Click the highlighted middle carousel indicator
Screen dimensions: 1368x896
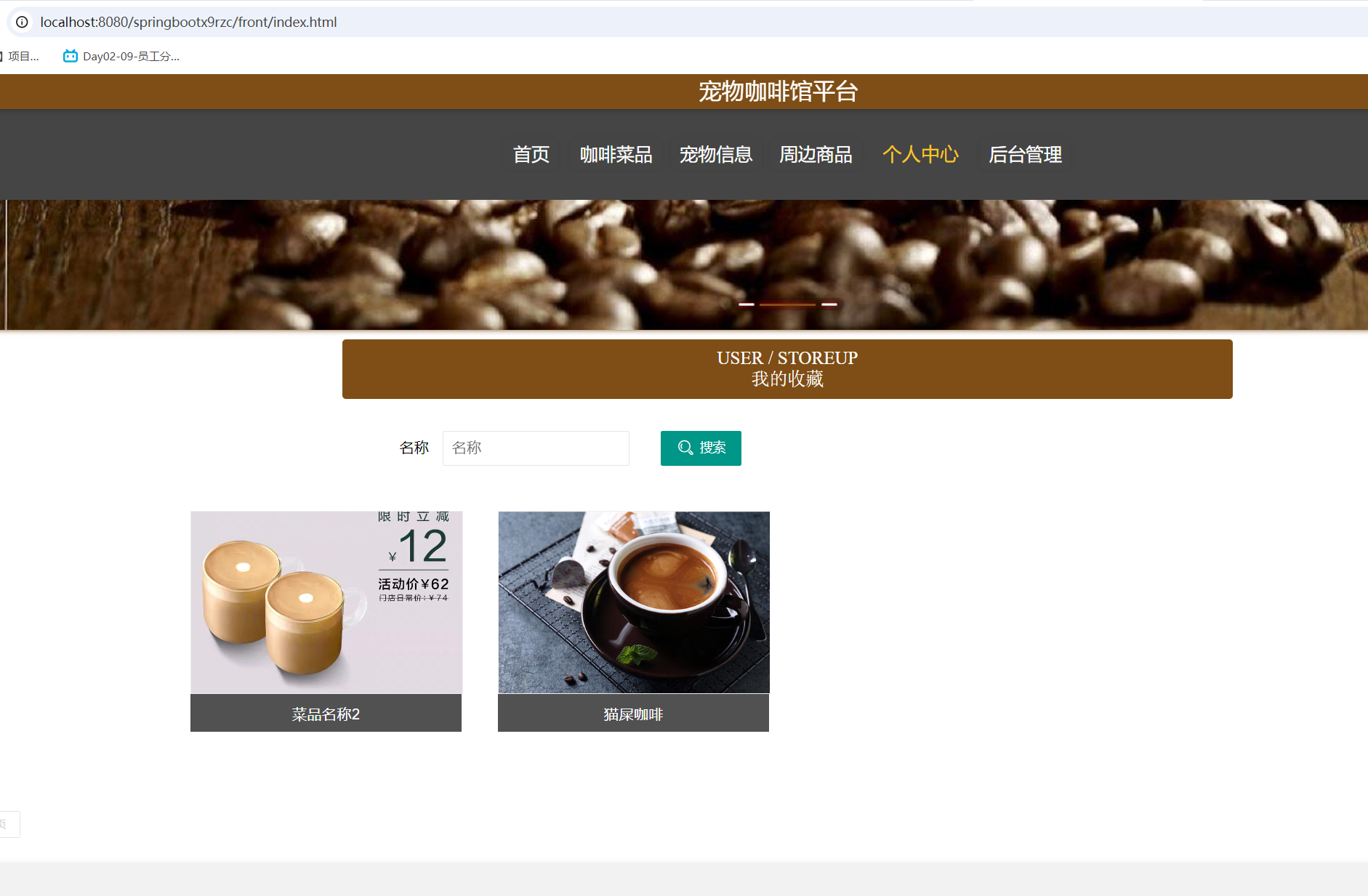(787, 304)
